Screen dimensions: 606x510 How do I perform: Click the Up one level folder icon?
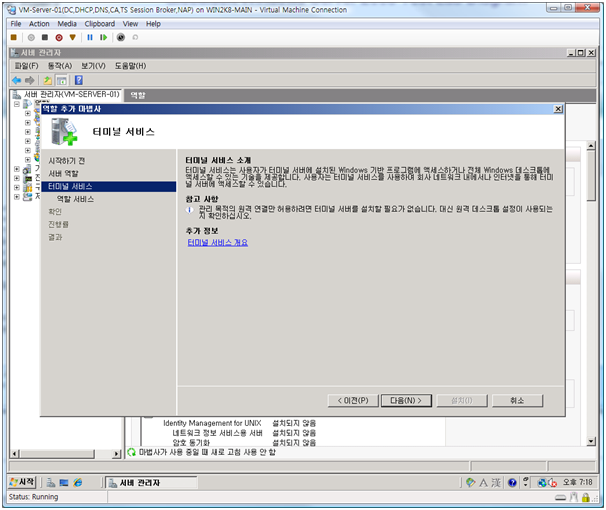coord(48,80)
